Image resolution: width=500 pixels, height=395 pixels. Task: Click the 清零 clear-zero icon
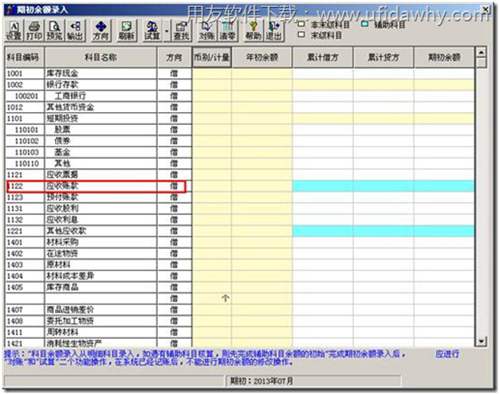click(x=227, y=30)
